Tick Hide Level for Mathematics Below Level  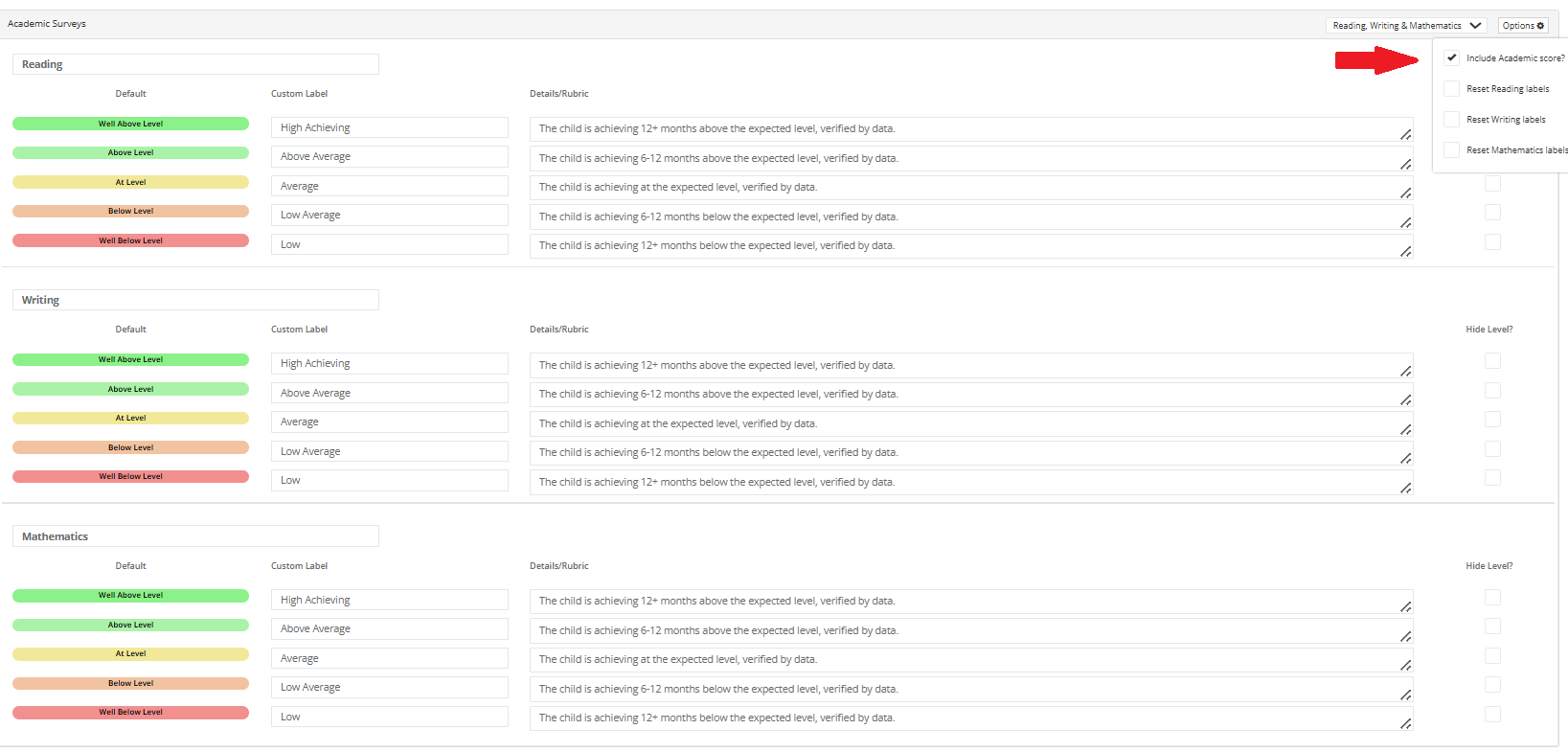pyautogui.click(x=1492, y=685)
